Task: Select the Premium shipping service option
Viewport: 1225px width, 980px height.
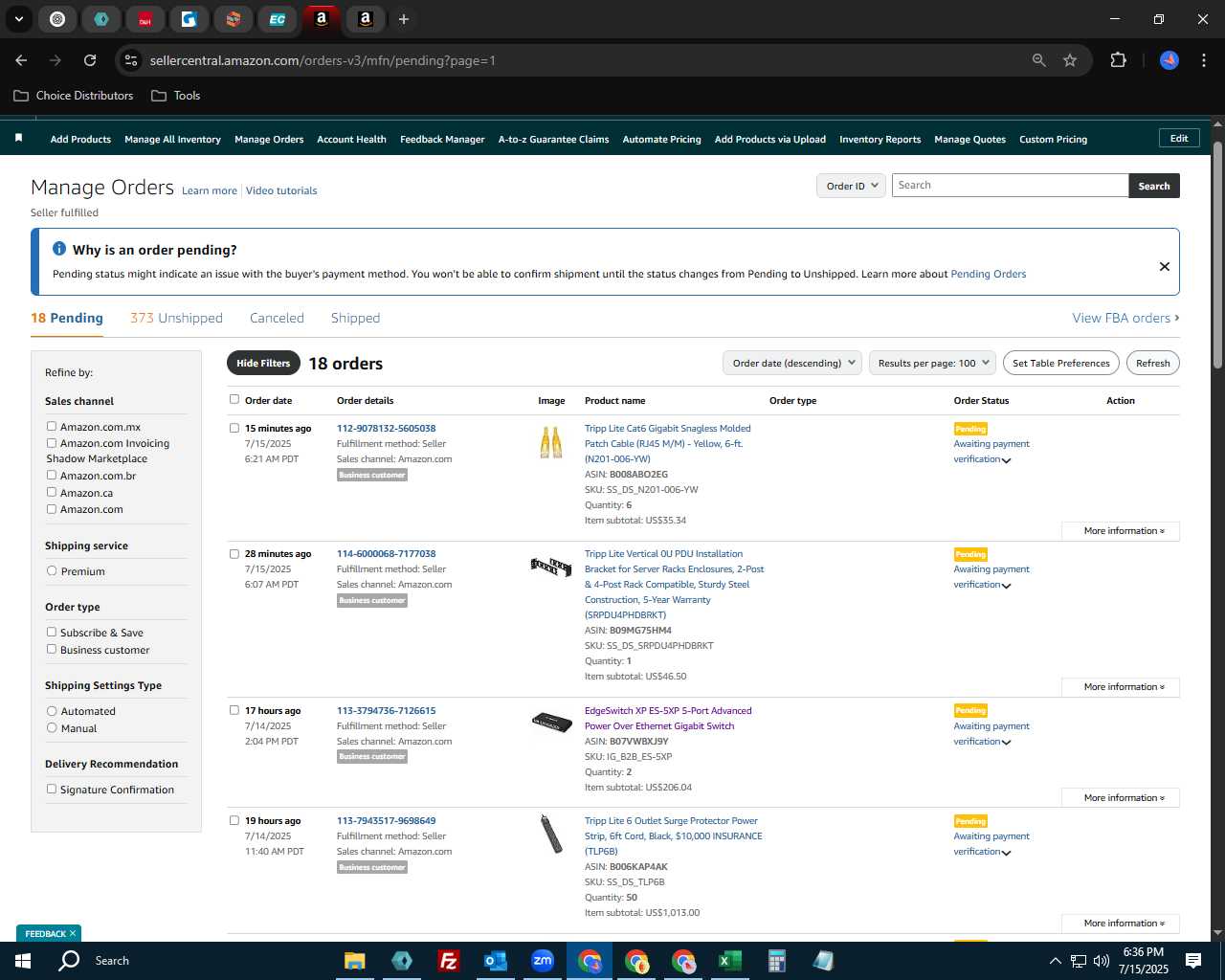Action: click(x=52, y=570)
